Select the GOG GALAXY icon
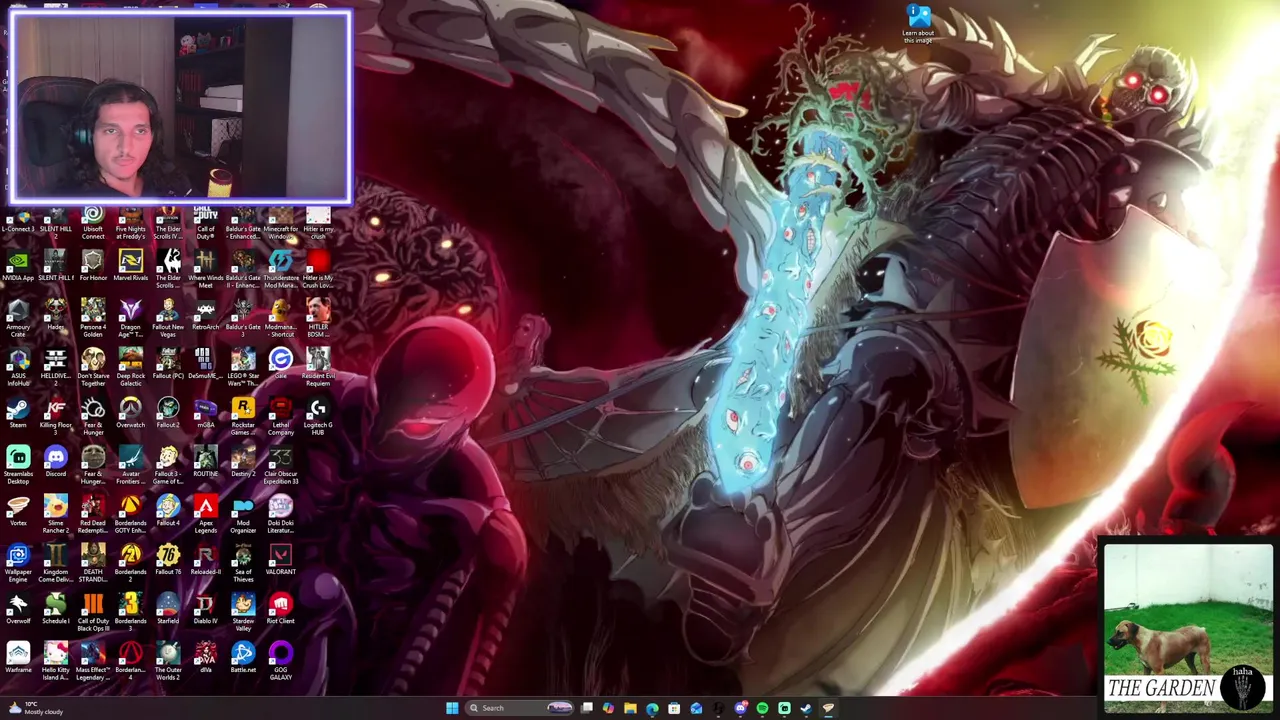The image size is (1280, 720). [280, 662]
